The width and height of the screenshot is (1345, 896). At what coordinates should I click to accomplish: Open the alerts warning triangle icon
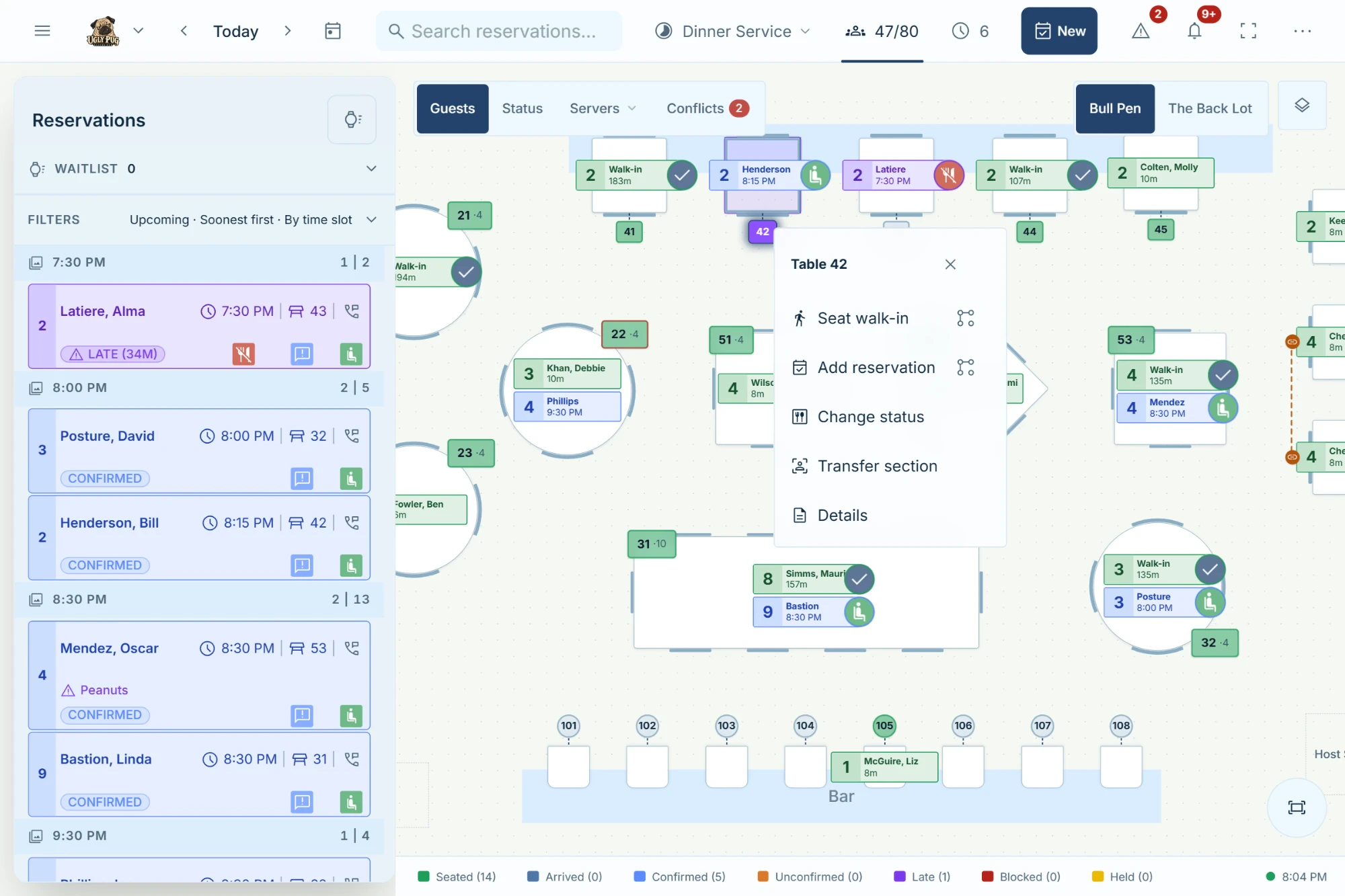[1141, 31]
